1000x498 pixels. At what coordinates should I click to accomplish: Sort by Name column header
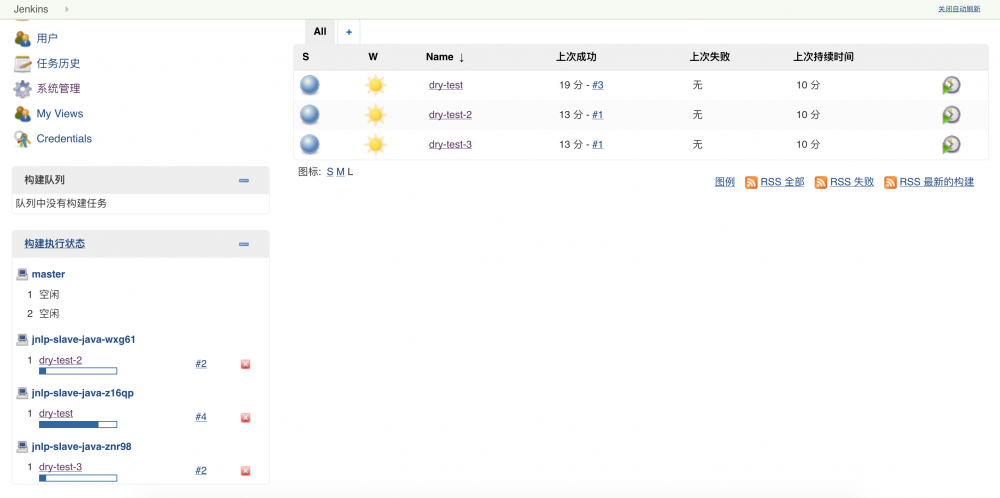(445, 57)
